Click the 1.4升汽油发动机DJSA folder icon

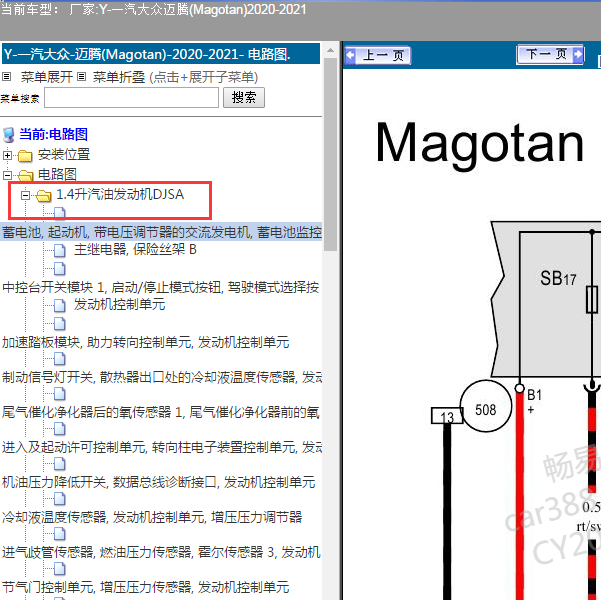44,196
